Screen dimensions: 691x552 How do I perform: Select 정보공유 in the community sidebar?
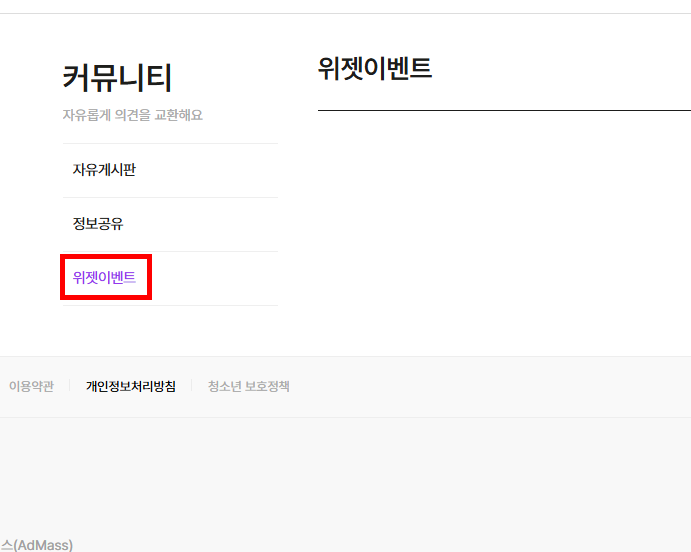pos(98,224)
